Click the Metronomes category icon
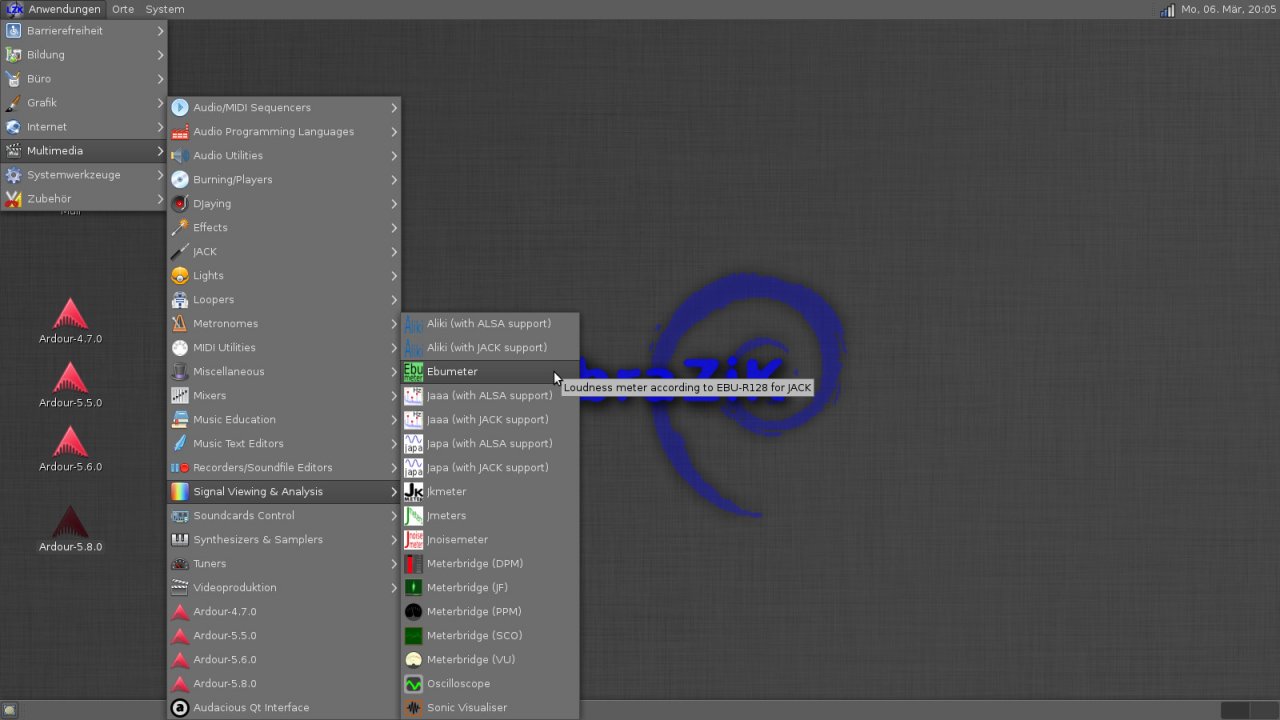Image resolution: width=1280 pixels, height=720 pixels. pos(180,324)
